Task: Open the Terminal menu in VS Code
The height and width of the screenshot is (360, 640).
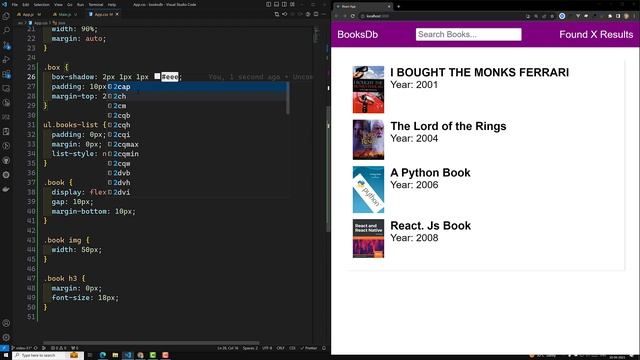Action: tap(96, 4)
